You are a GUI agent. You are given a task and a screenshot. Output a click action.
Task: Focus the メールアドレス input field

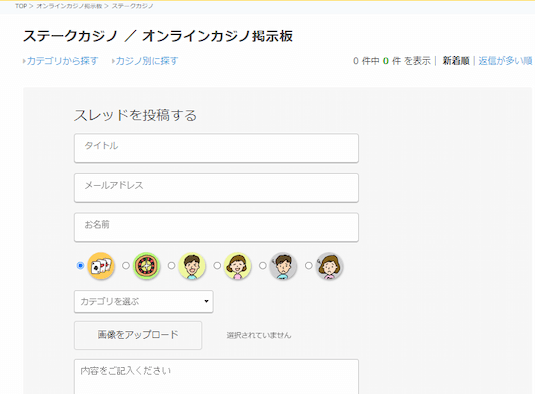[x=216, y=188]
